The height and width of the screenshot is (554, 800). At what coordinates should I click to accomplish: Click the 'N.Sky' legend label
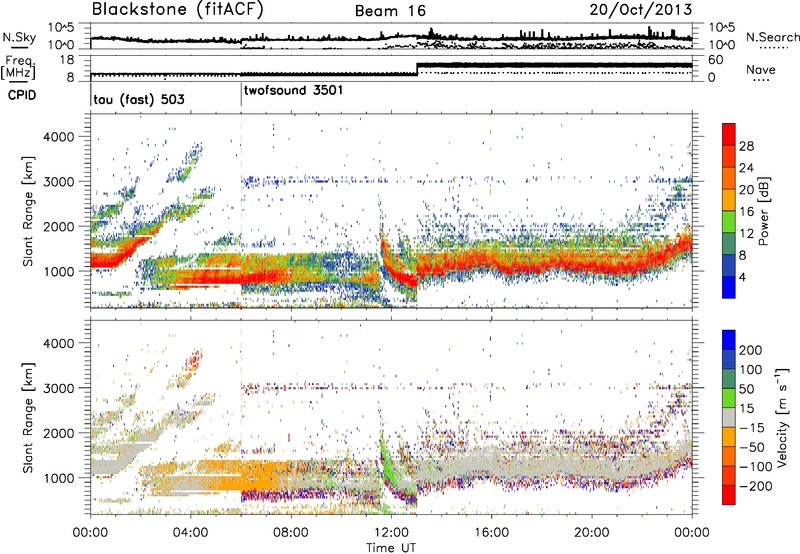19,37
